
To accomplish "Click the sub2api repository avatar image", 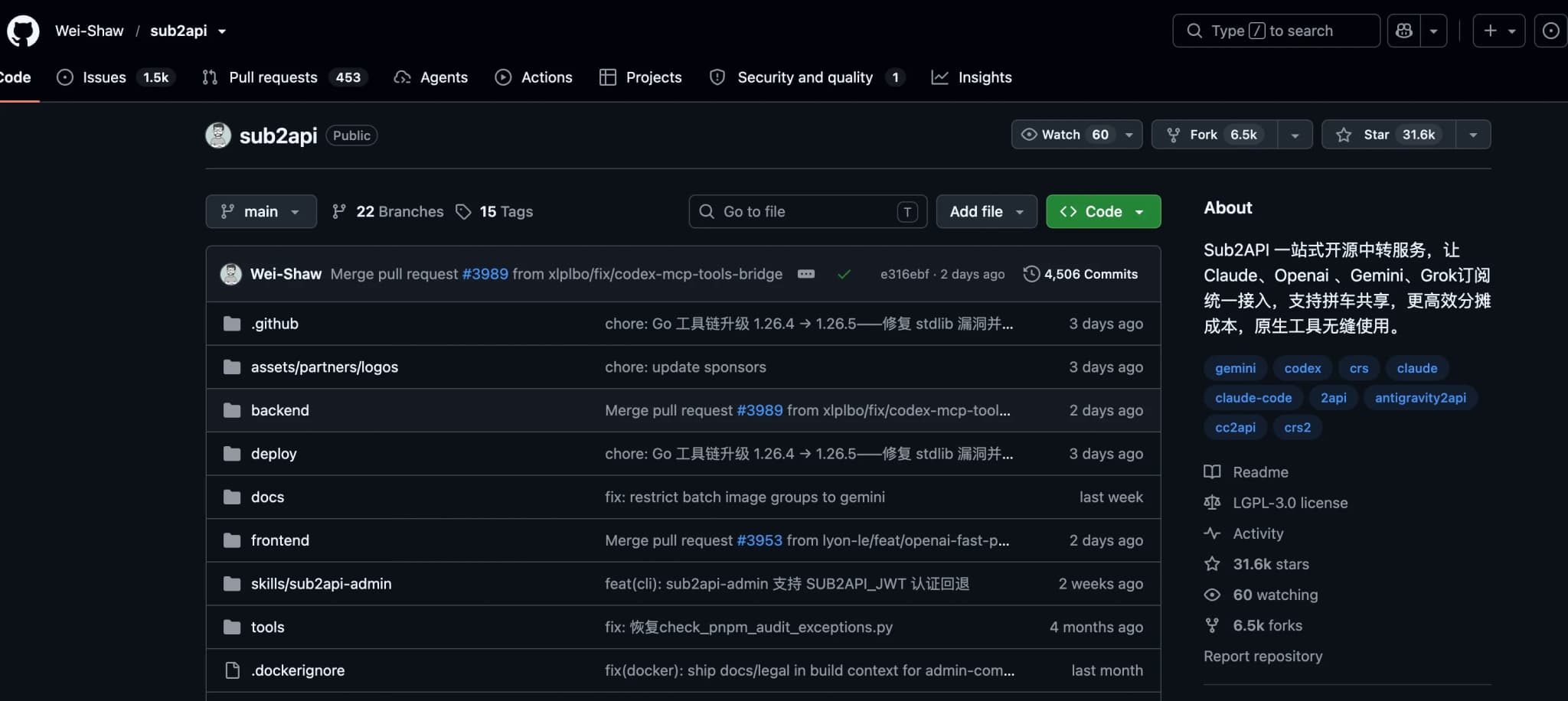I will (218, 135).
